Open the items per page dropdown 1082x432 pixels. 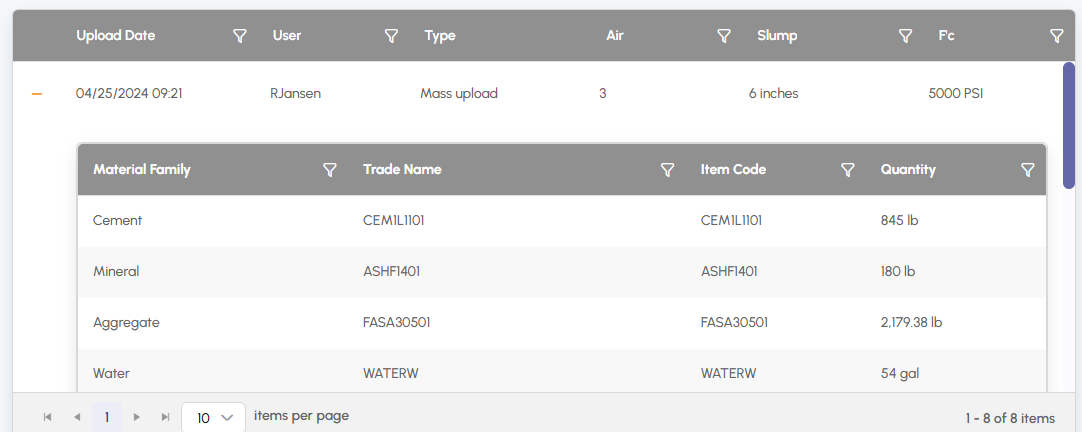click(214, 417)
